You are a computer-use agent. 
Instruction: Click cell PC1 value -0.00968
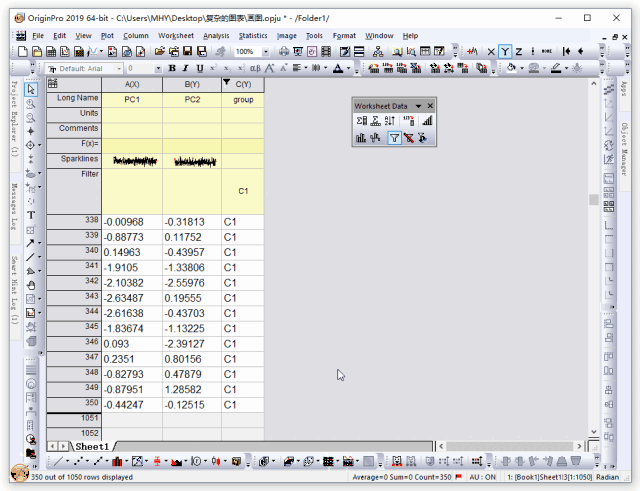132,222
